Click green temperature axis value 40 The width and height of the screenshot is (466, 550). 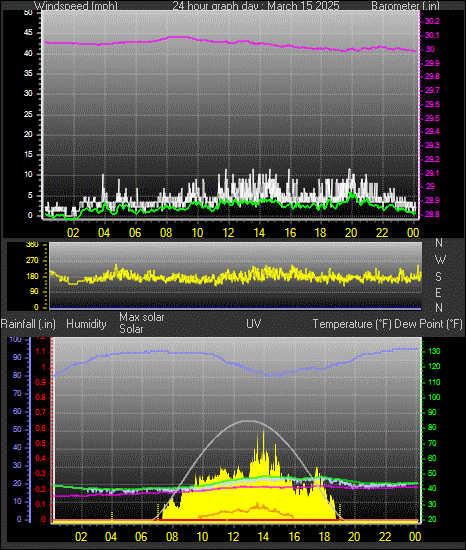(x=432, y=489)
